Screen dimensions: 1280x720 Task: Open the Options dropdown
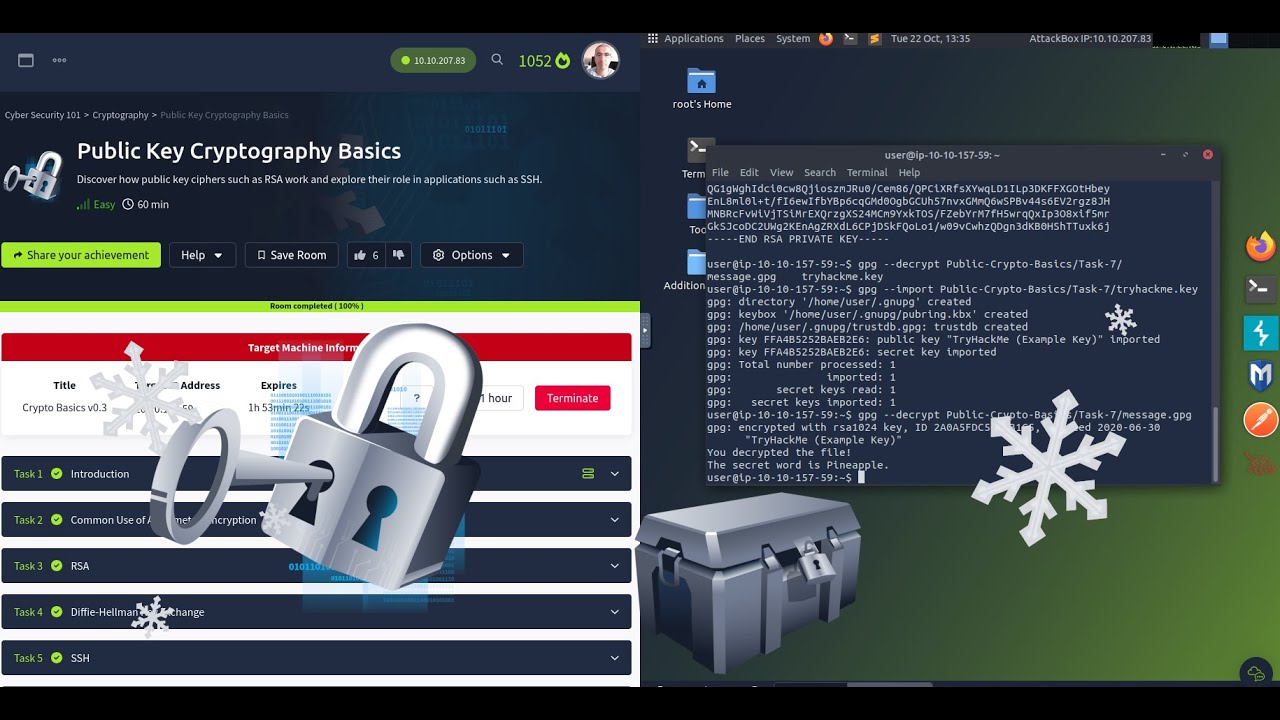click(471, 255)
